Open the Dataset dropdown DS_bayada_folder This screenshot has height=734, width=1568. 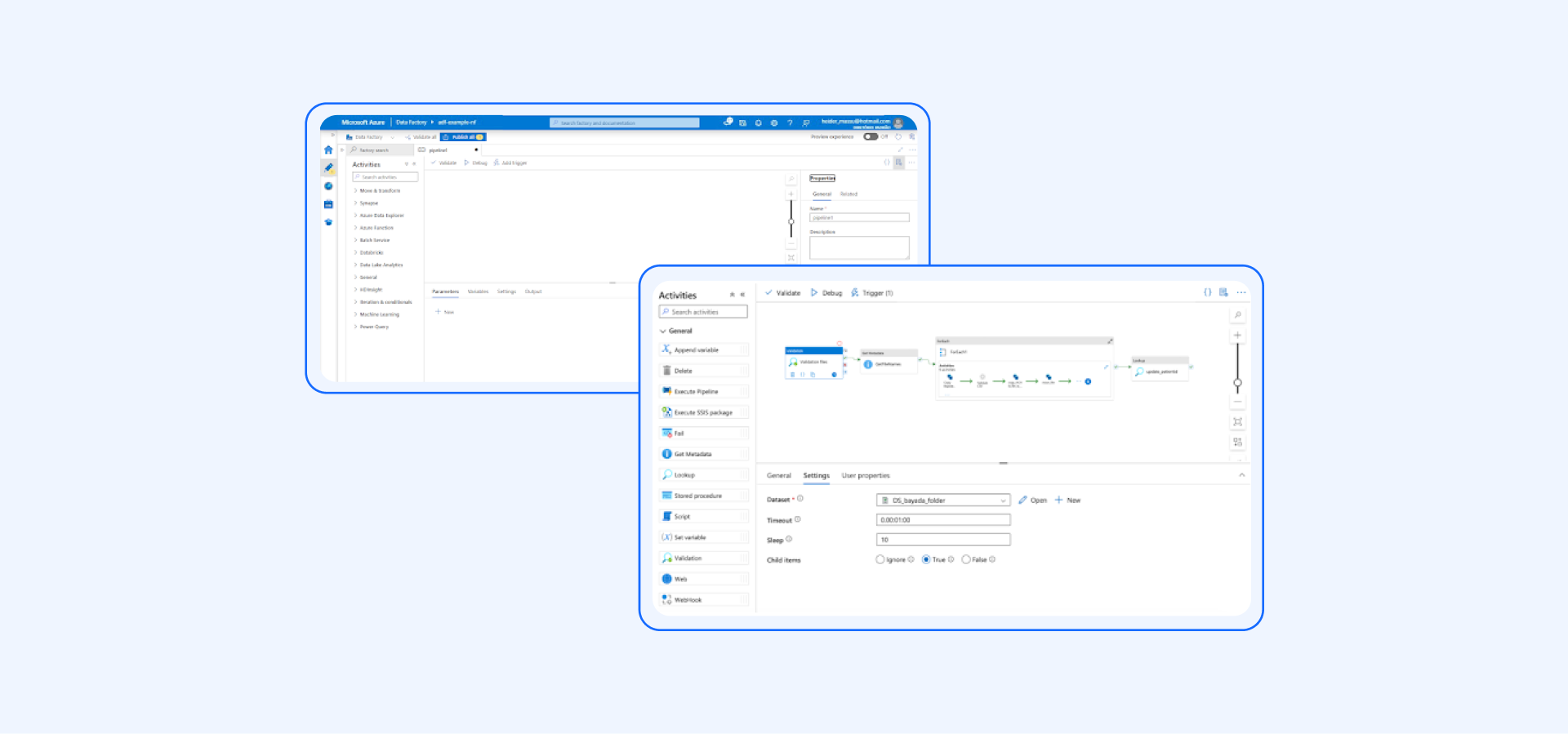pyautogui.click(x=943, y=500)
